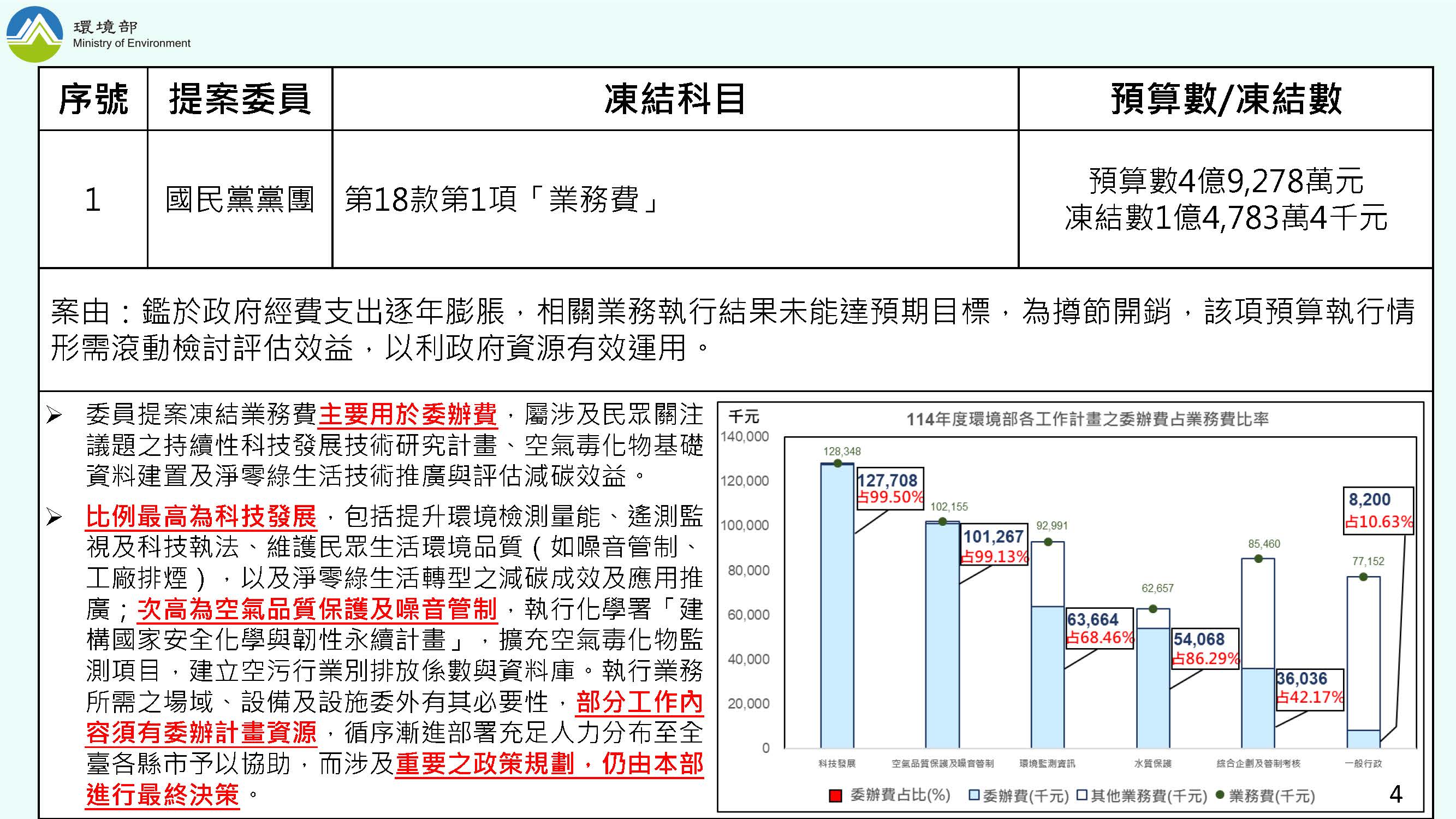1456x819 pixels.
Task: Click the red 比例最高為科技發展 text
Action: click(201, 517)
